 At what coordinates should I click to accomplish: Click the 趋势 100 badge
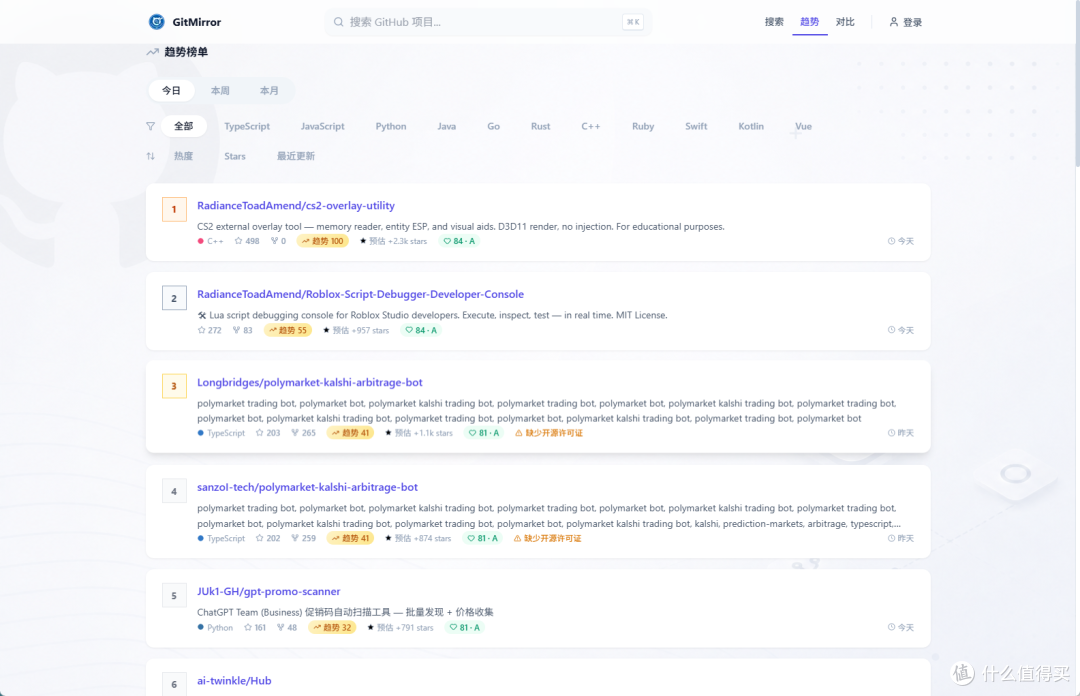[323, 241]
